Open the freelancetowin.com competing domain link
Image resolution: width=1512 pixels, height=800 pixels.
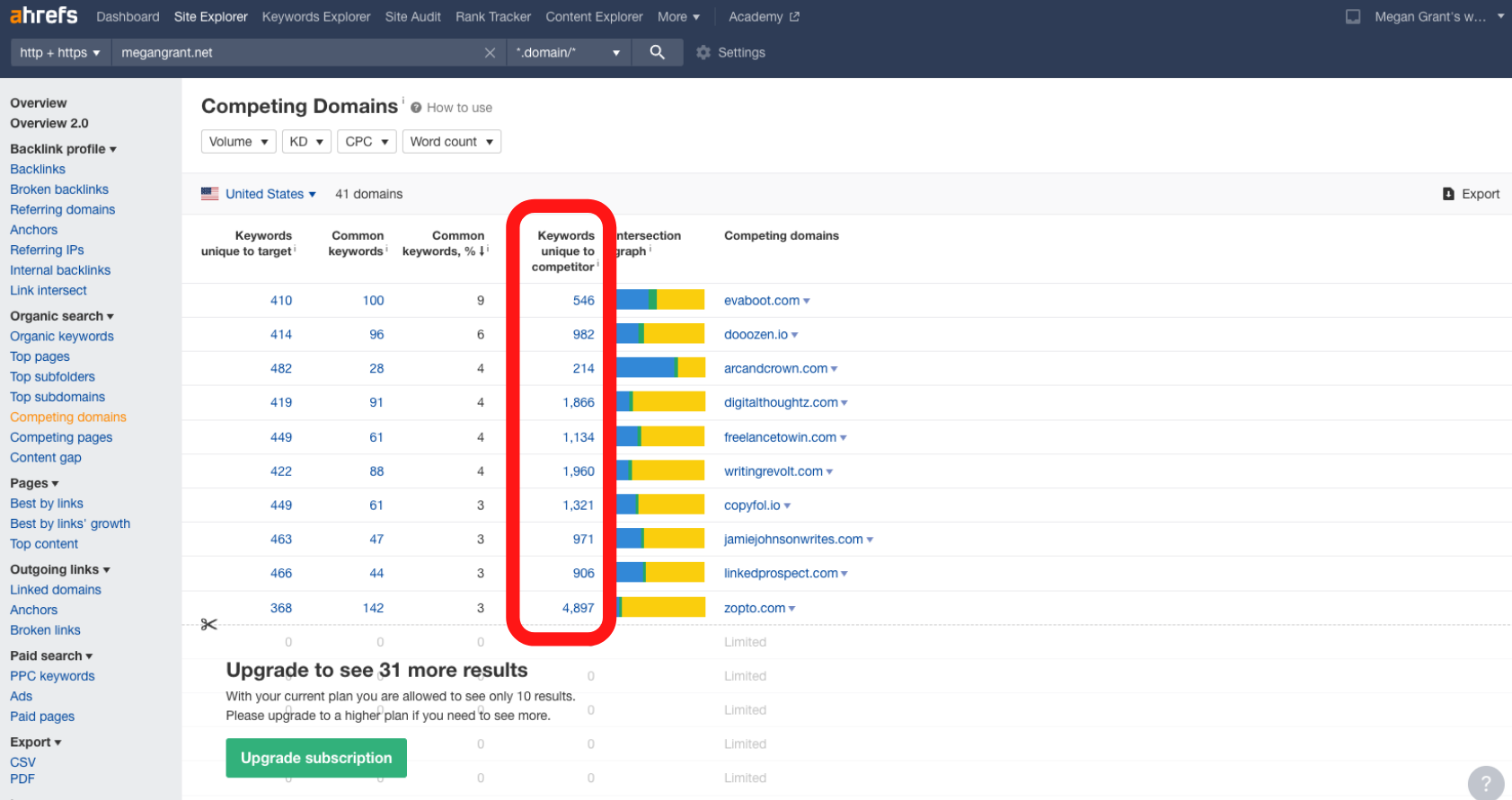pyautogui.click(x=780, y=437)
